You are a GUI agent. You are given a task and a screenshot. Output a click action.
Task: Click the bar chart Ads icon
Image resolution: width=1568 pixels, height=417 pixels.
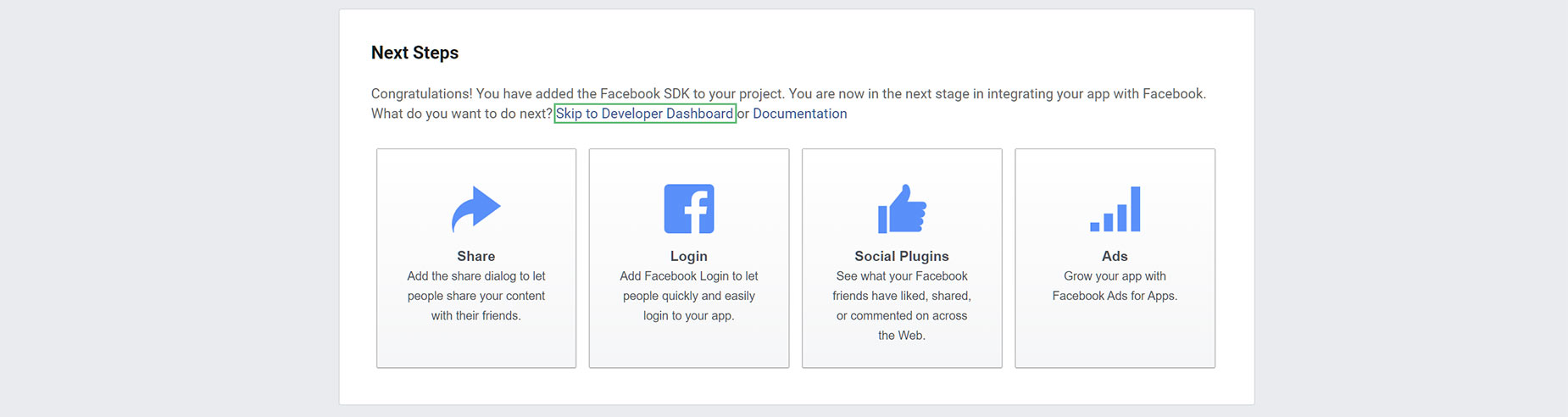click(1115, 209)
